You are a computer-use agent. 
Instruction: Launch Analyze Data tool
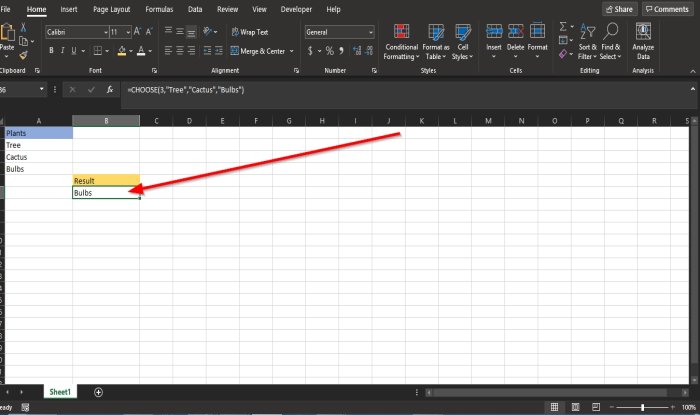click(x=643, y=42)
